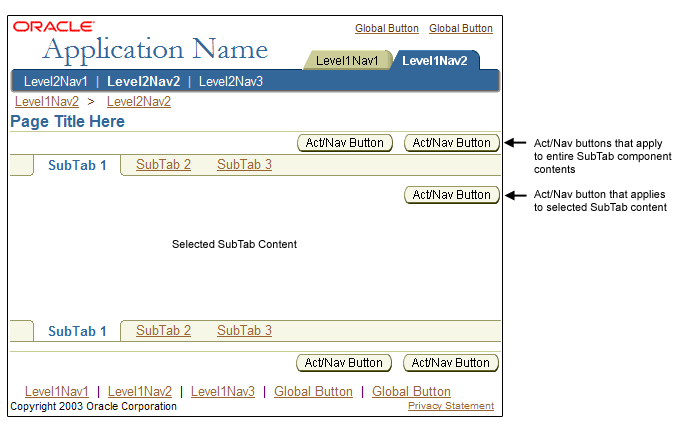Open the Privacy Statement link
The width and height of the screenshot is (680, 433).
pos(451,406)
